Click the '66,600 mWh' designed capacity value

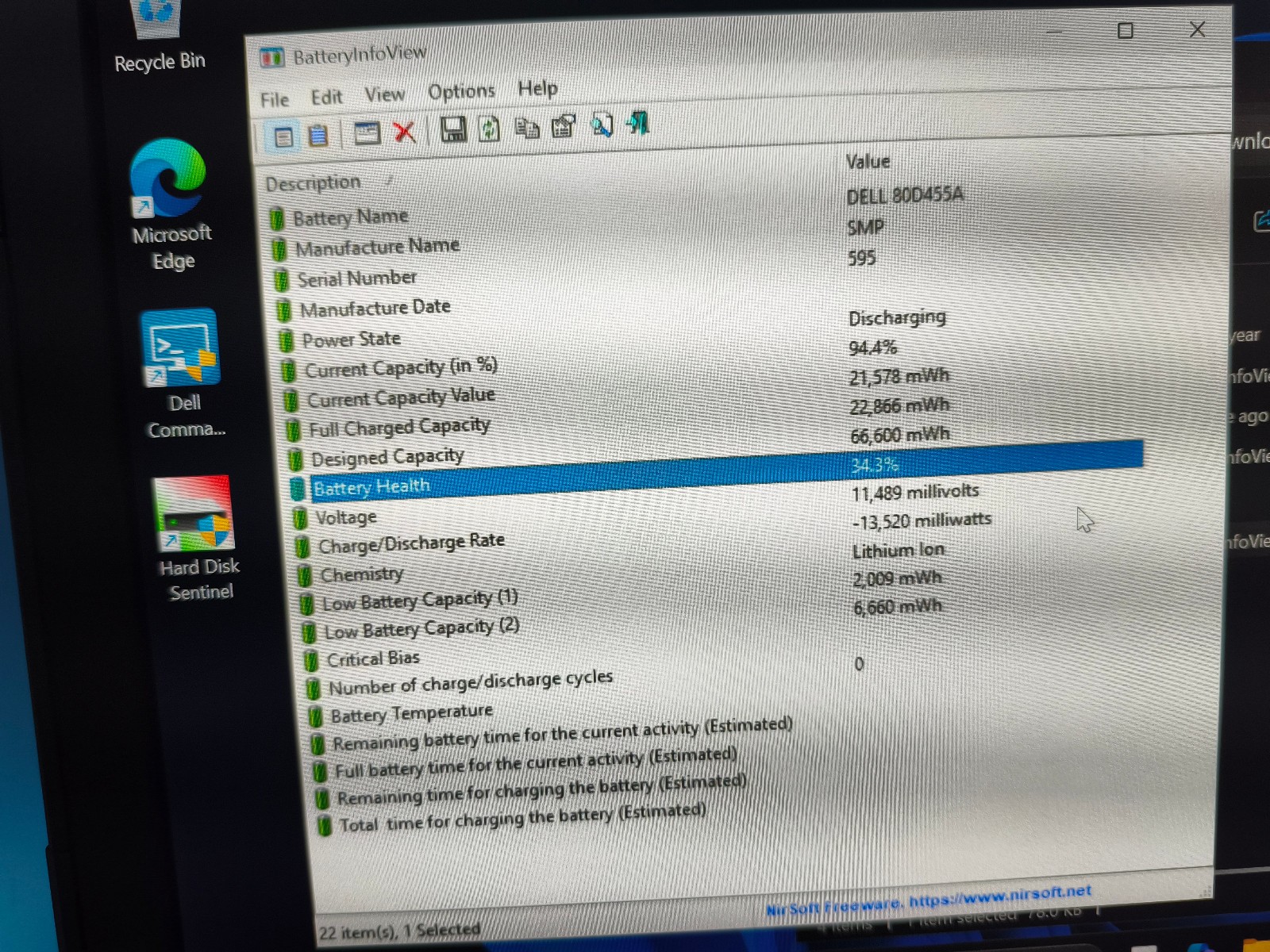(x=900, y=436)
